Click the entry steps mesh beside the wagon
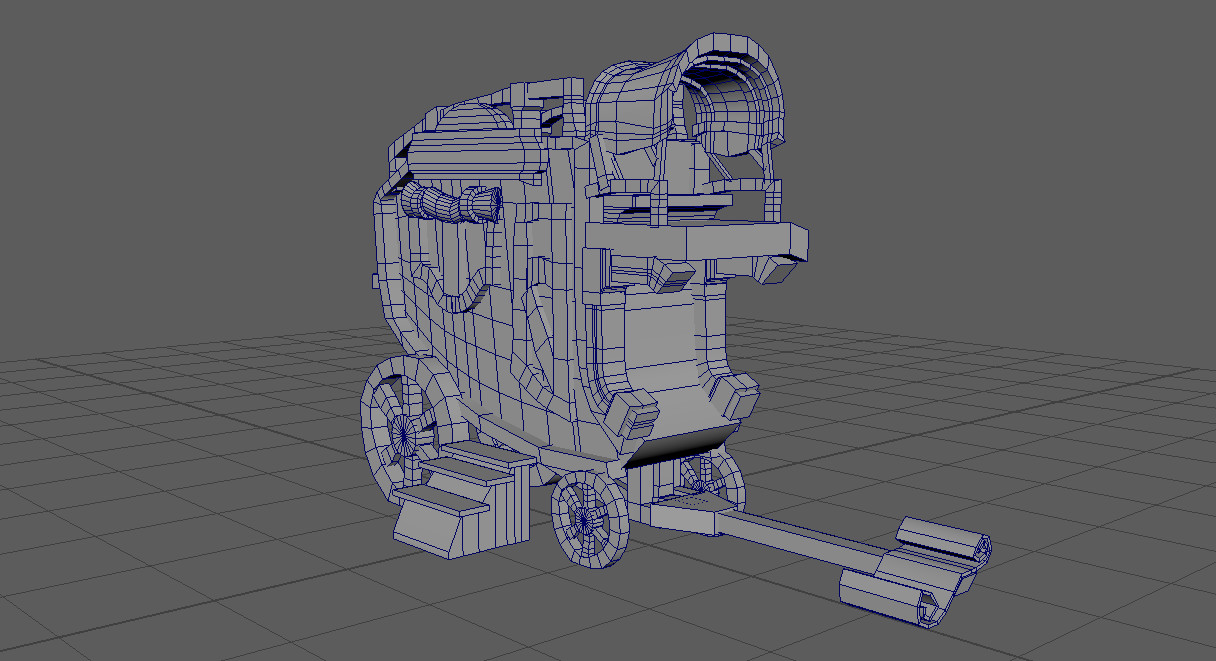 [x=464, y=498]
